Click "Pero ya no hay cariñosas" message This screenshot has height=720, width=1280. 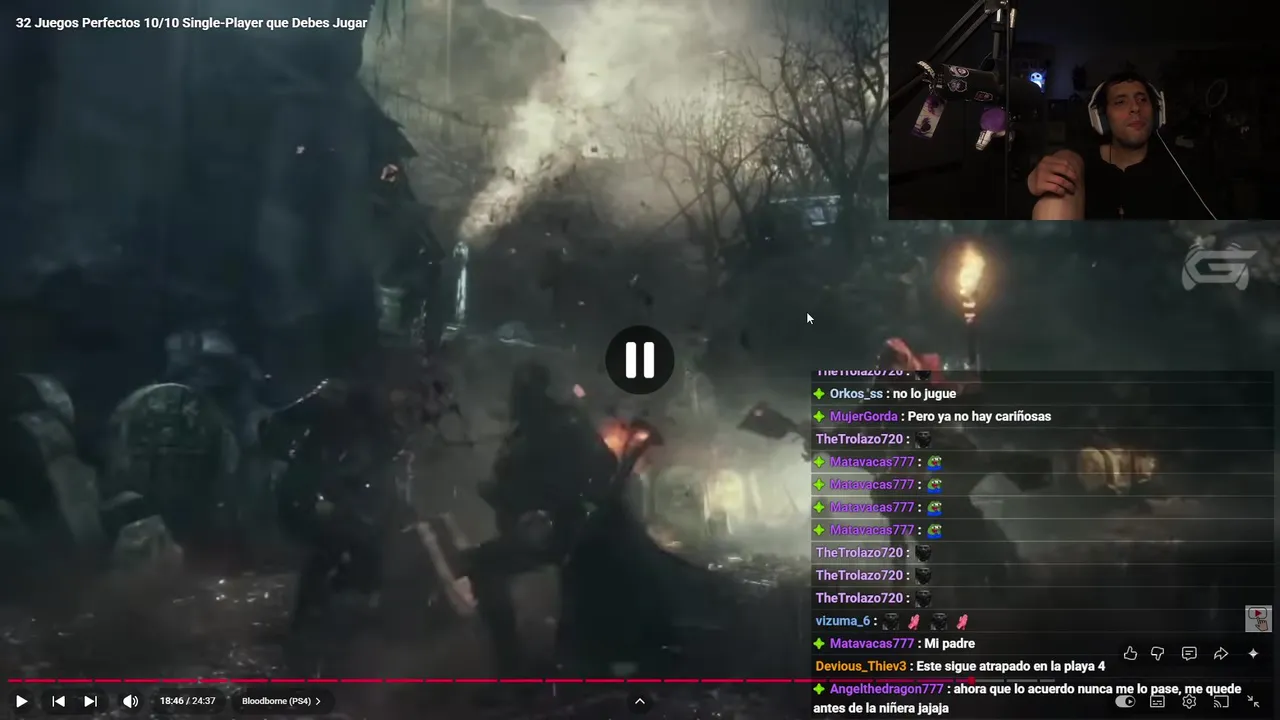click(979, 416)
